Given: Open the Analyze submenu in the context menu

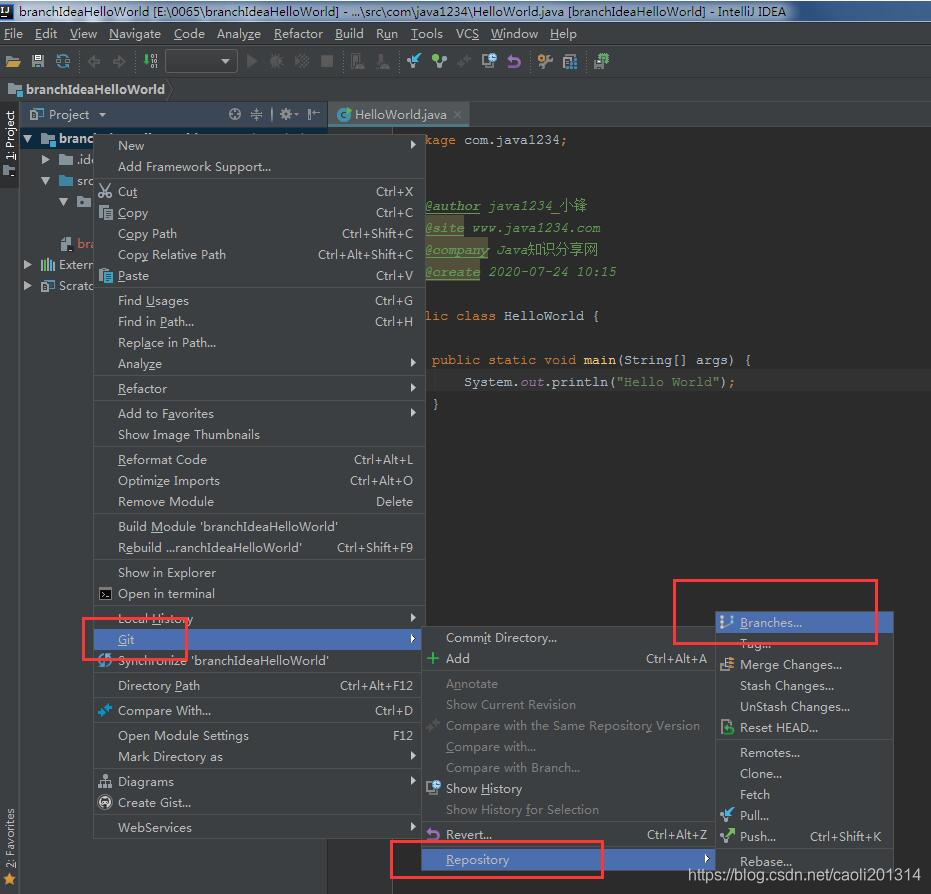Looking at the screenshot, I should click(259, 364).
